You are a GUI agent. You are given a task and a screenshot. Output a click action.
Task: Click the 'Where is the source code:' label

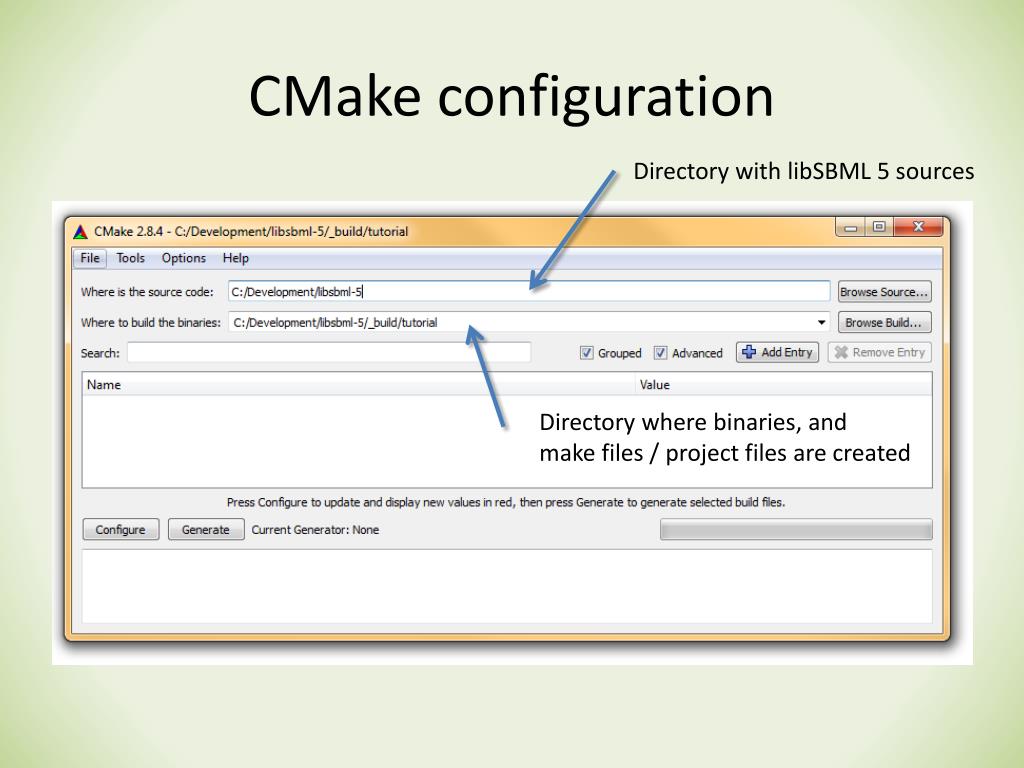click(147, 292)
